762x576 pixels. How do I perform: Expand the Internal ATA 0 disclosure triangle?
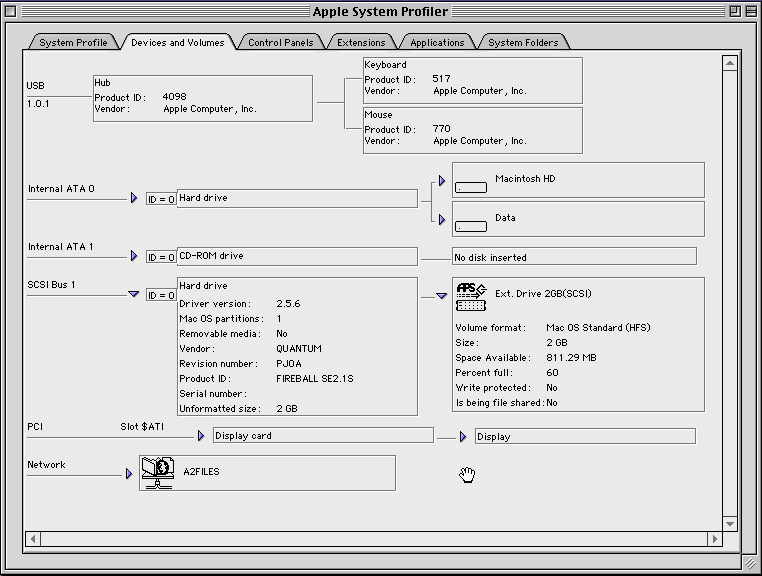(134, 198)
